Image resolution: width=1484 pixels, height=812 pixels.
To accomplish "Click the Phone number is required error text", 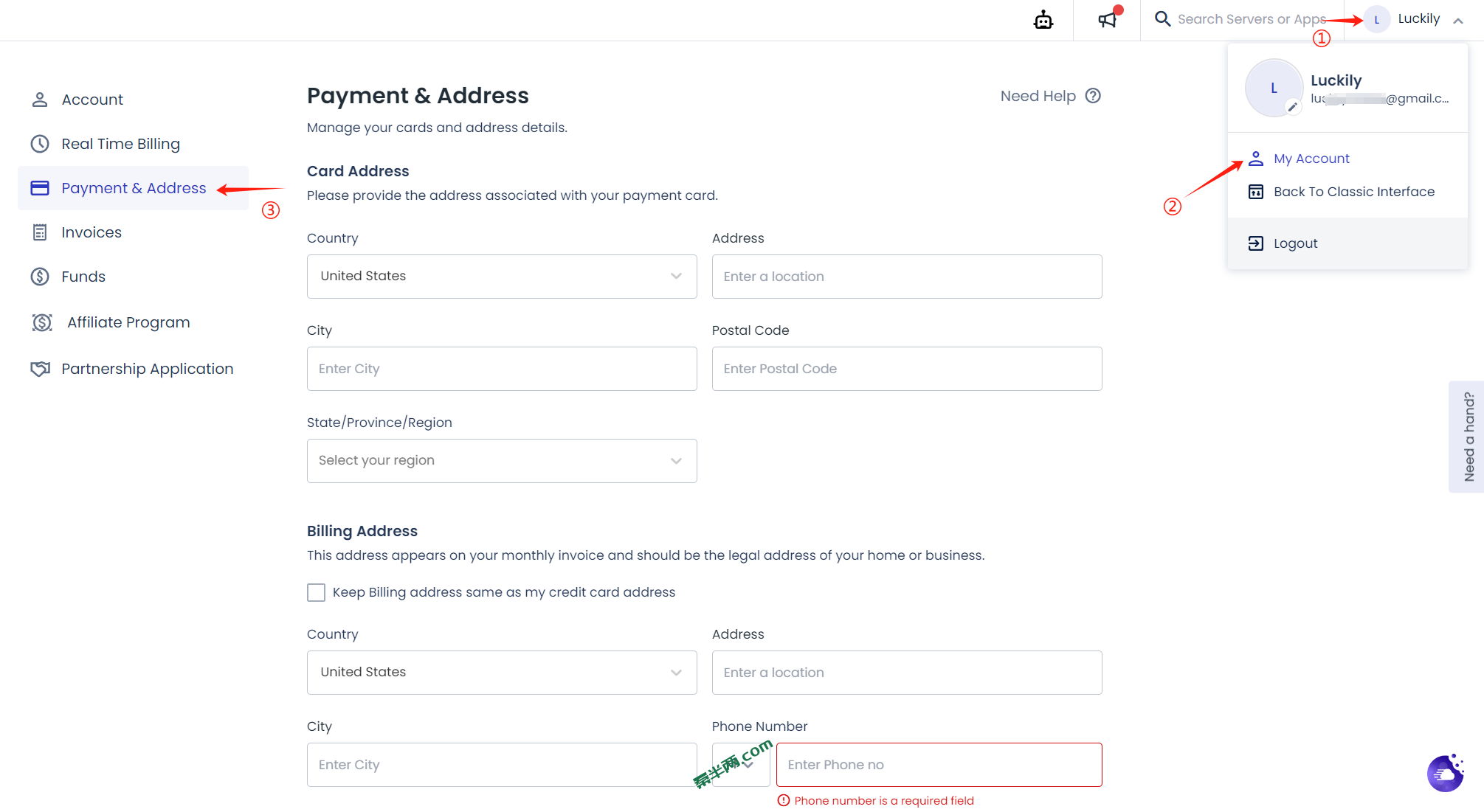I will click(884, 801).
